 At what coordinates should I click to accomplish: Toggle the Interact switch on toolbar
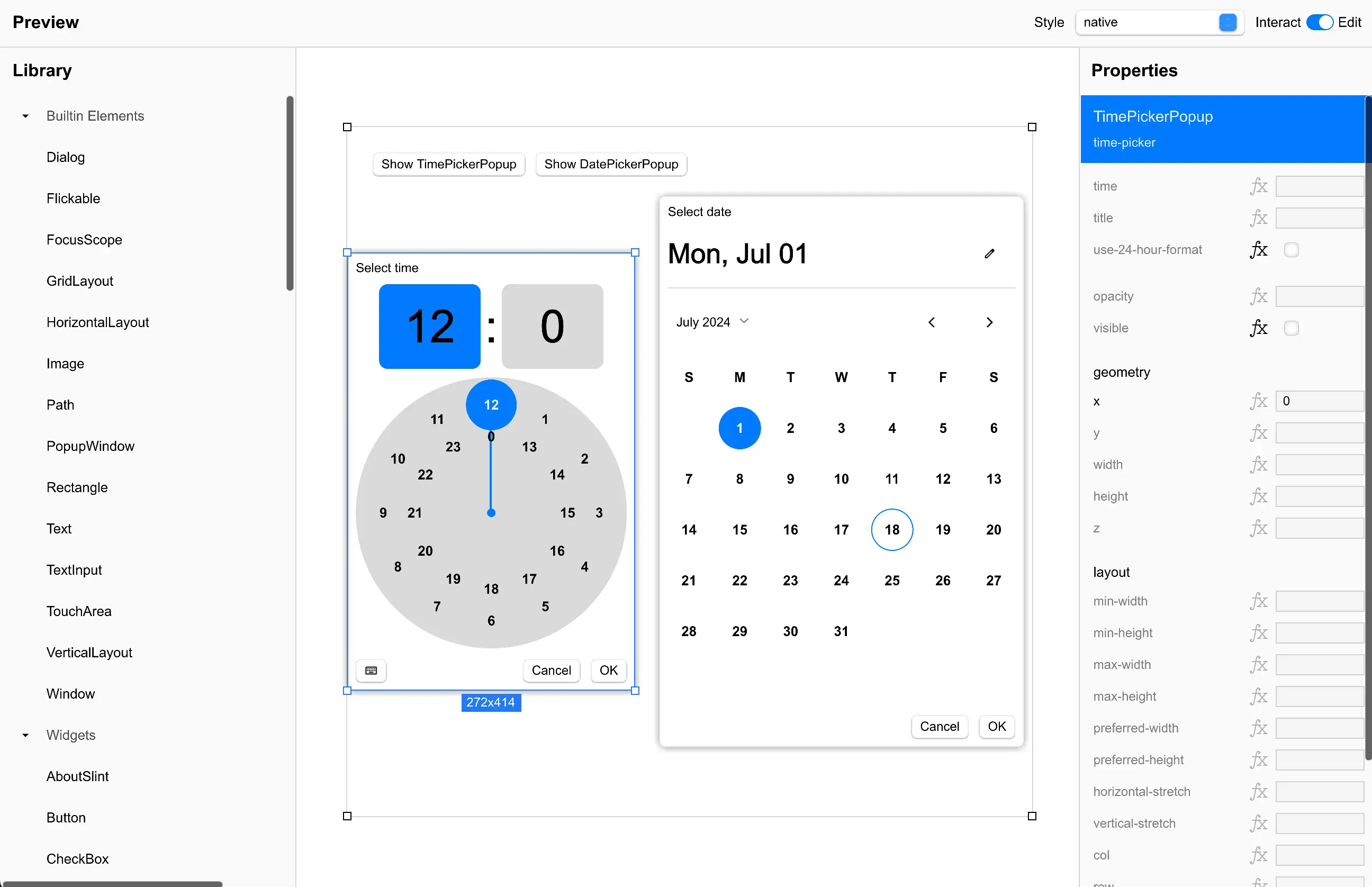coord(1321,22)
